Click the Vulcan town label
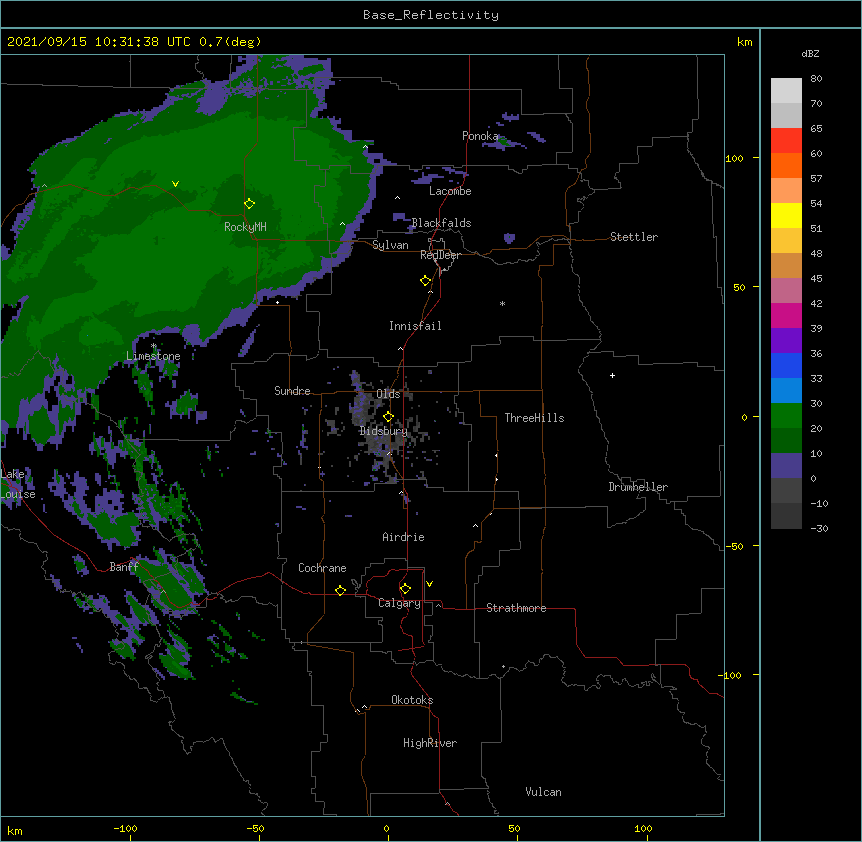This screenshot has width=862, height=842. coord(543,792)
